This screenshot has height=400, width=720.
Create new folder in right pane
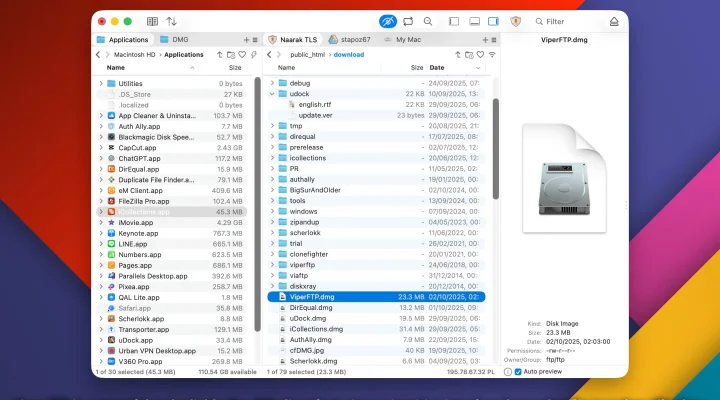point(469,55)
